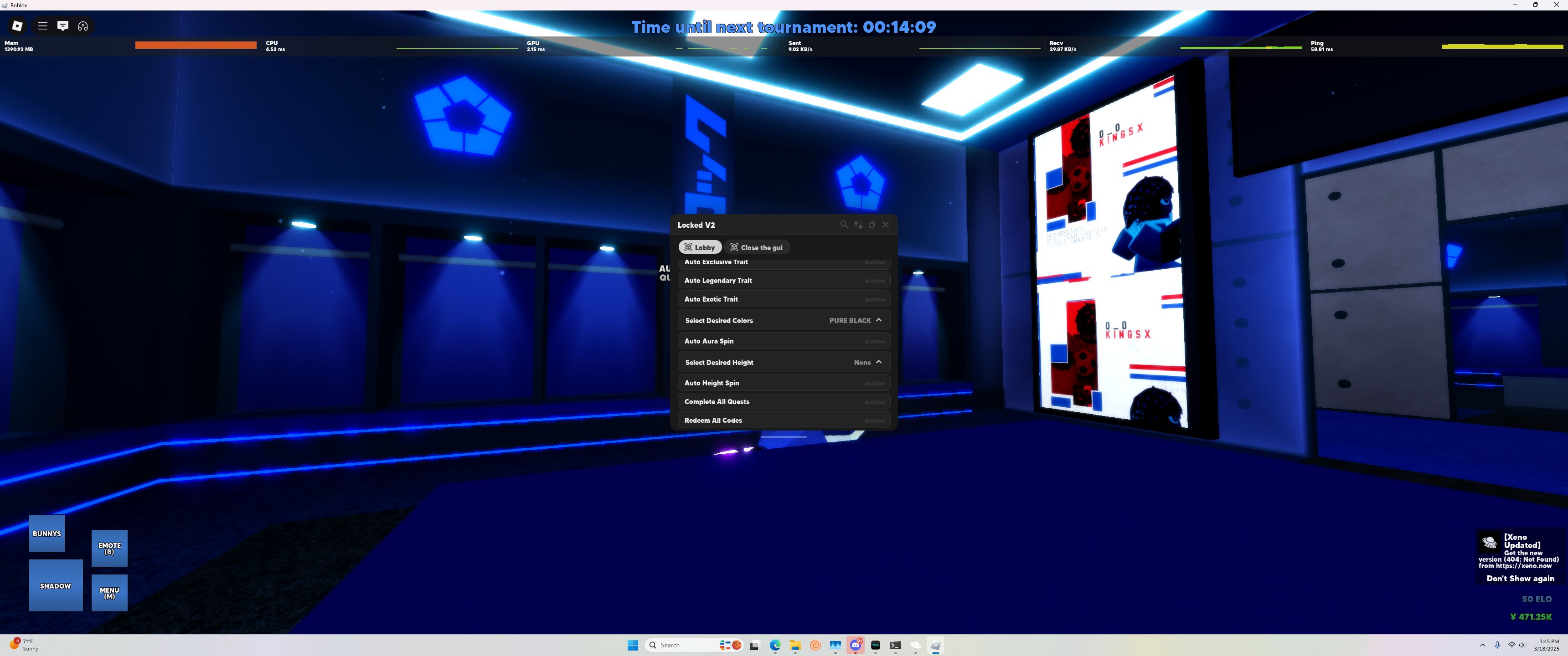Click the headphones voice icon
Viewport: 1568px width, 656px height.
[83, 26]
